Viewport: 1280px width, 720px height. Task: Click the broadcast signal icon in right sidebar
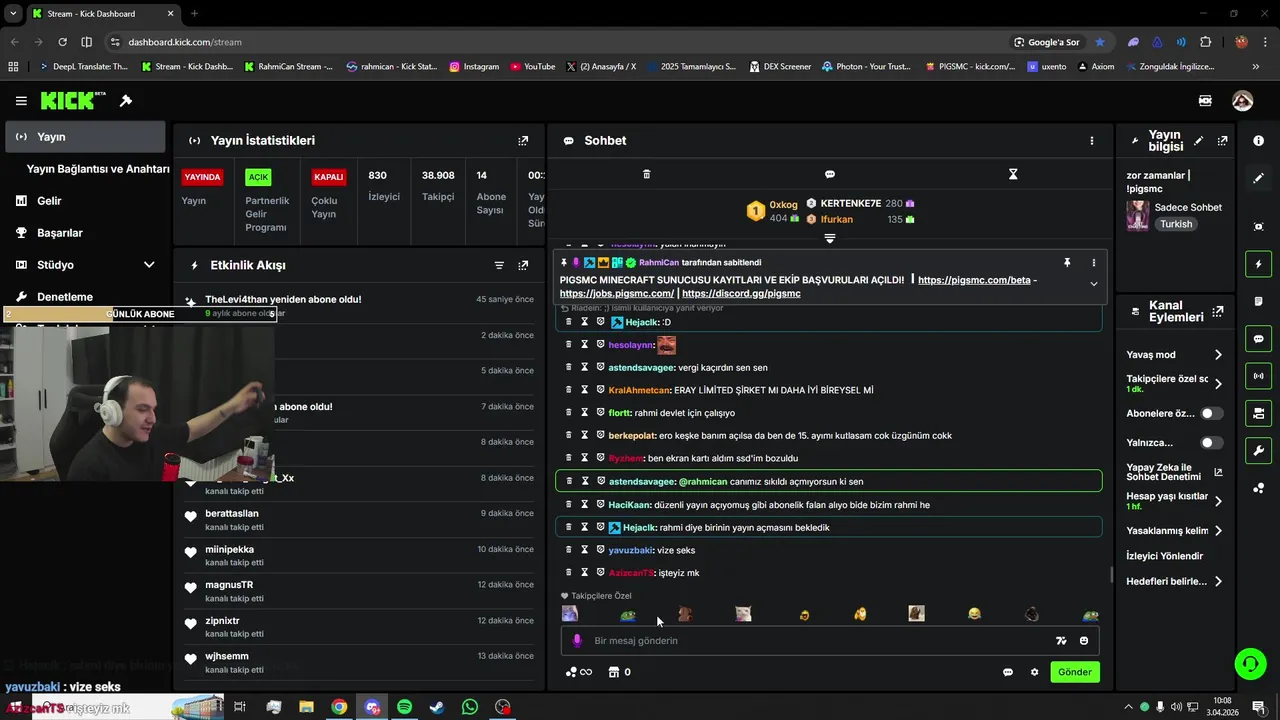click(x=1258, y=376)
